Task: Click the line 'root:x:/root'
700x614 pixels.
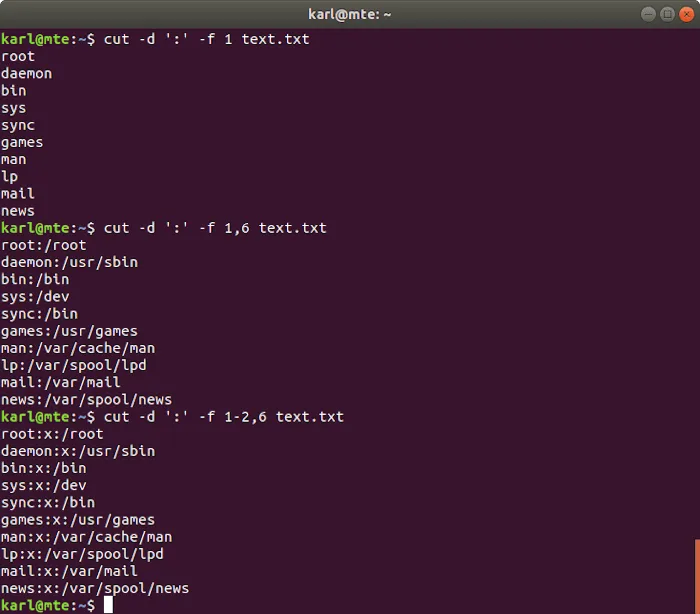Action: (52, 434)
